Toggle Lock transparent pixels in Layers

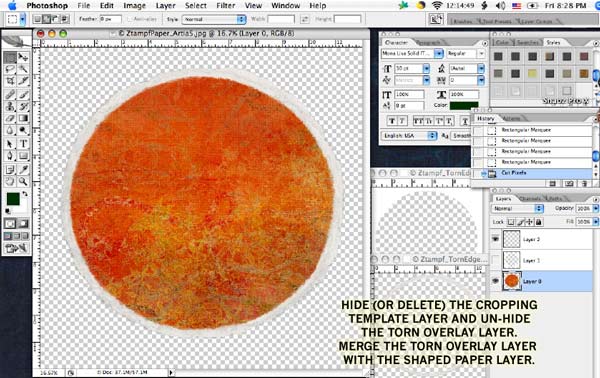point(511,222)
